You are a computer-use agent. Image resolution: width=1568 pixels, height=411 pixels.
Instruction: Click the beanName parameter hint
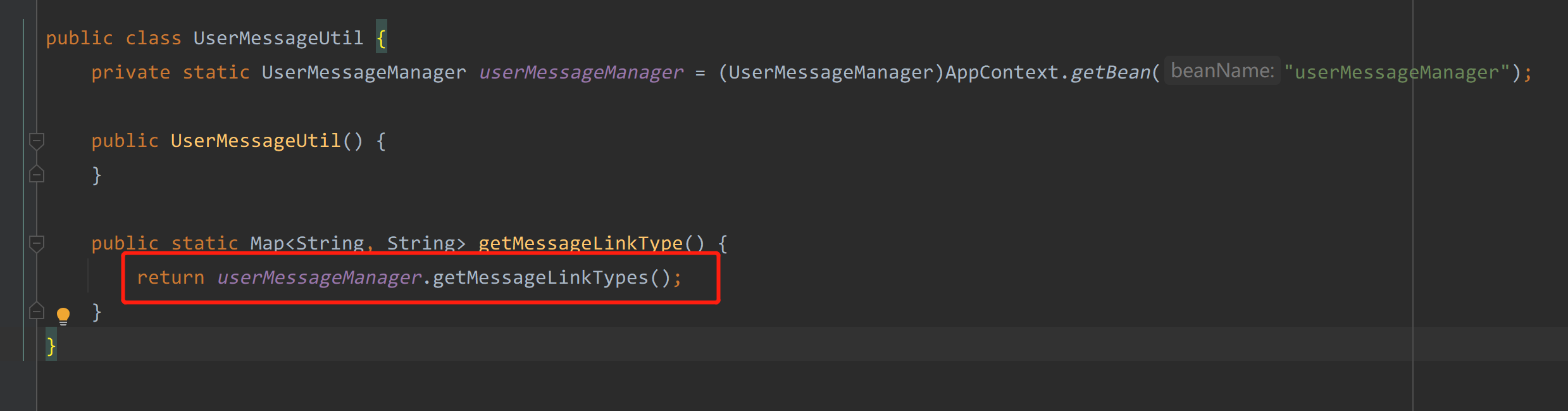pyautogui.click(x=1222, y=71)
